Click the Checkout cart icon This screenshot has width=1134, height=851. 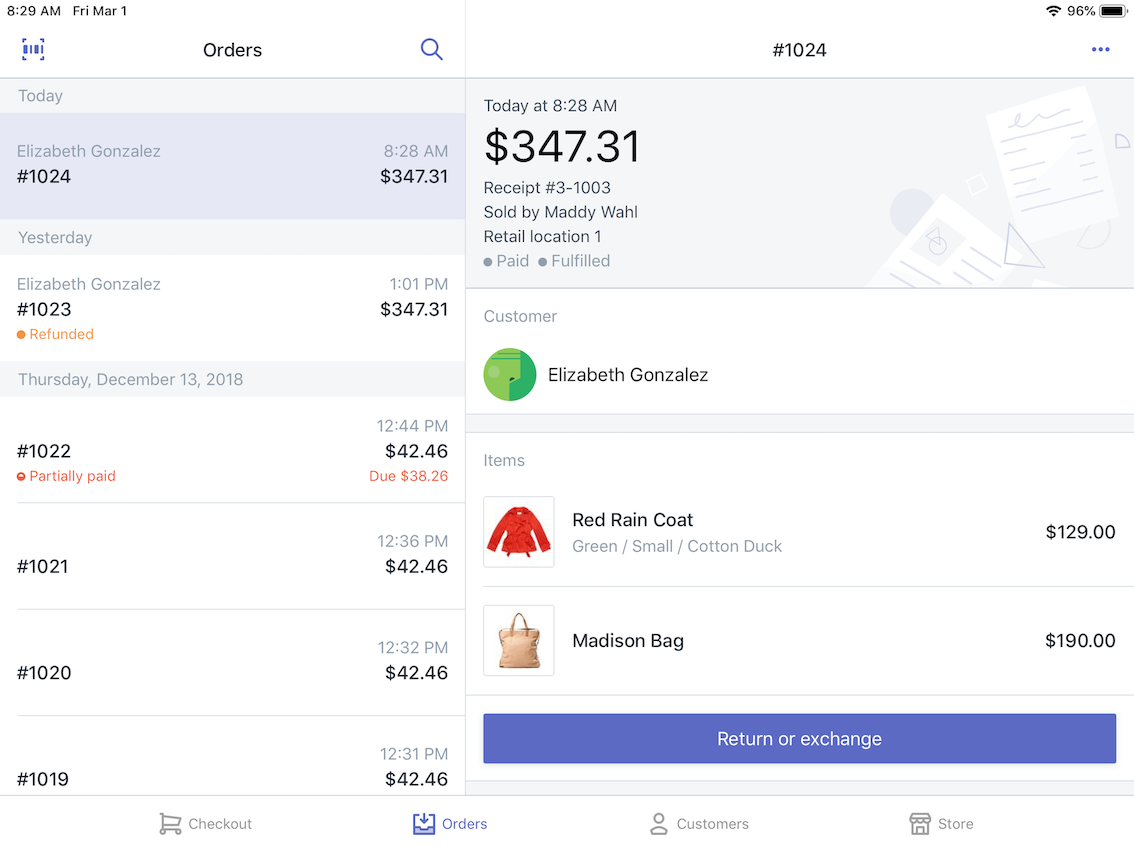click(x=170, y=824)
